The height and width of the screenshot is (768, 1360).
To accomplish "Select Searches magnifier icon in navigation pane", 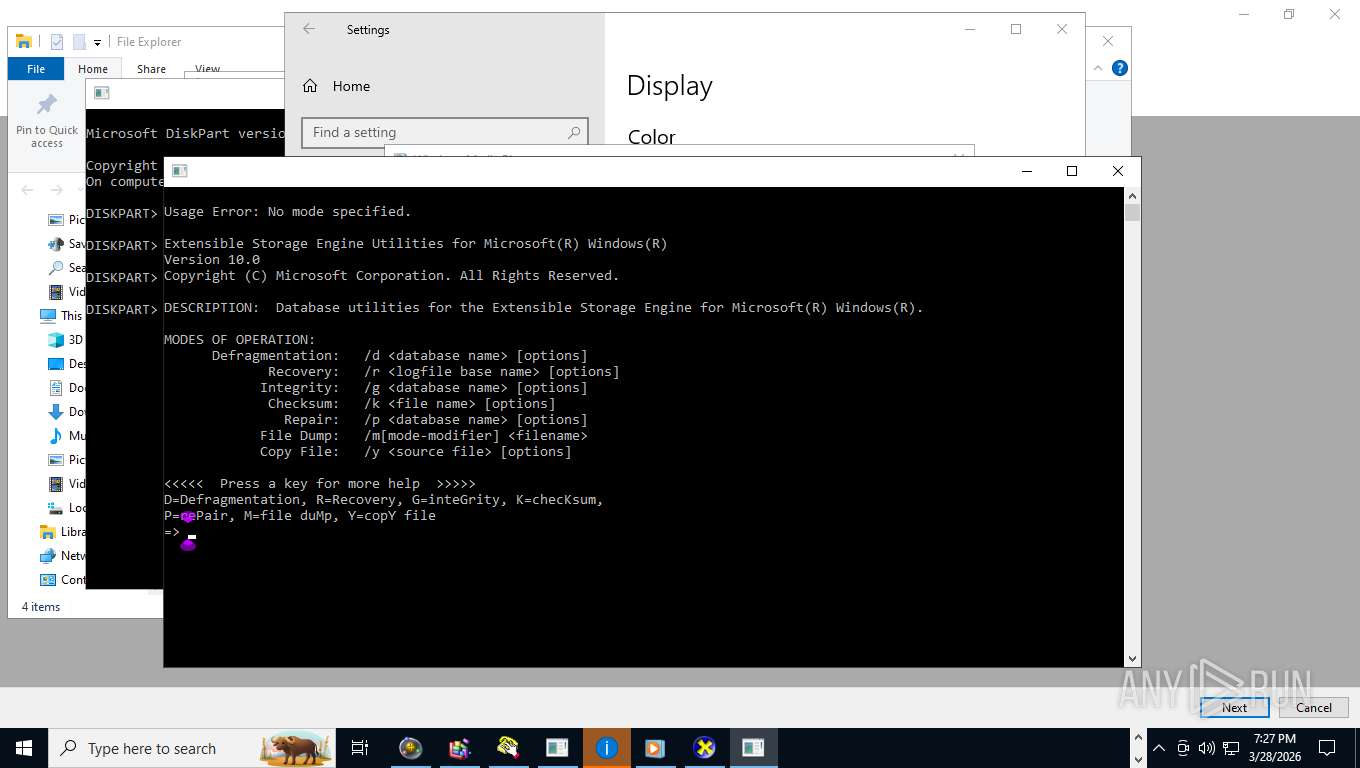I will click(x=57, y=267).
